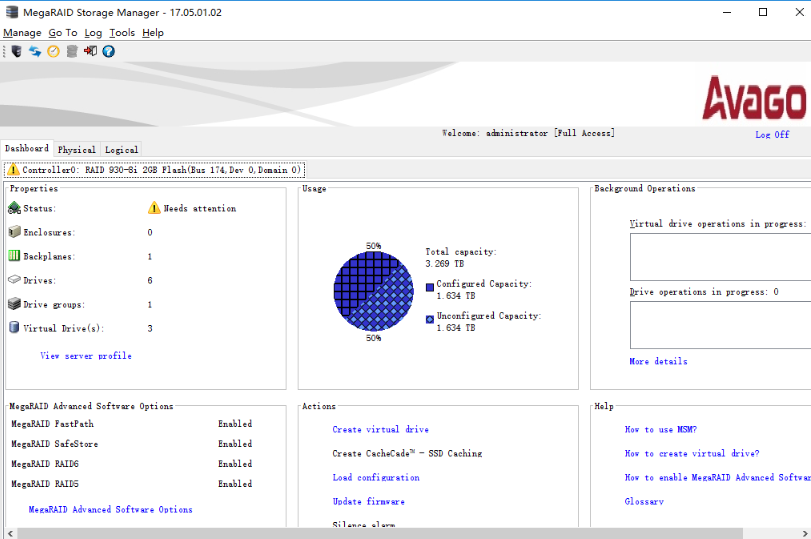Click the Needs attention warning triangle
Screen dimensions: 811x539
154,208
